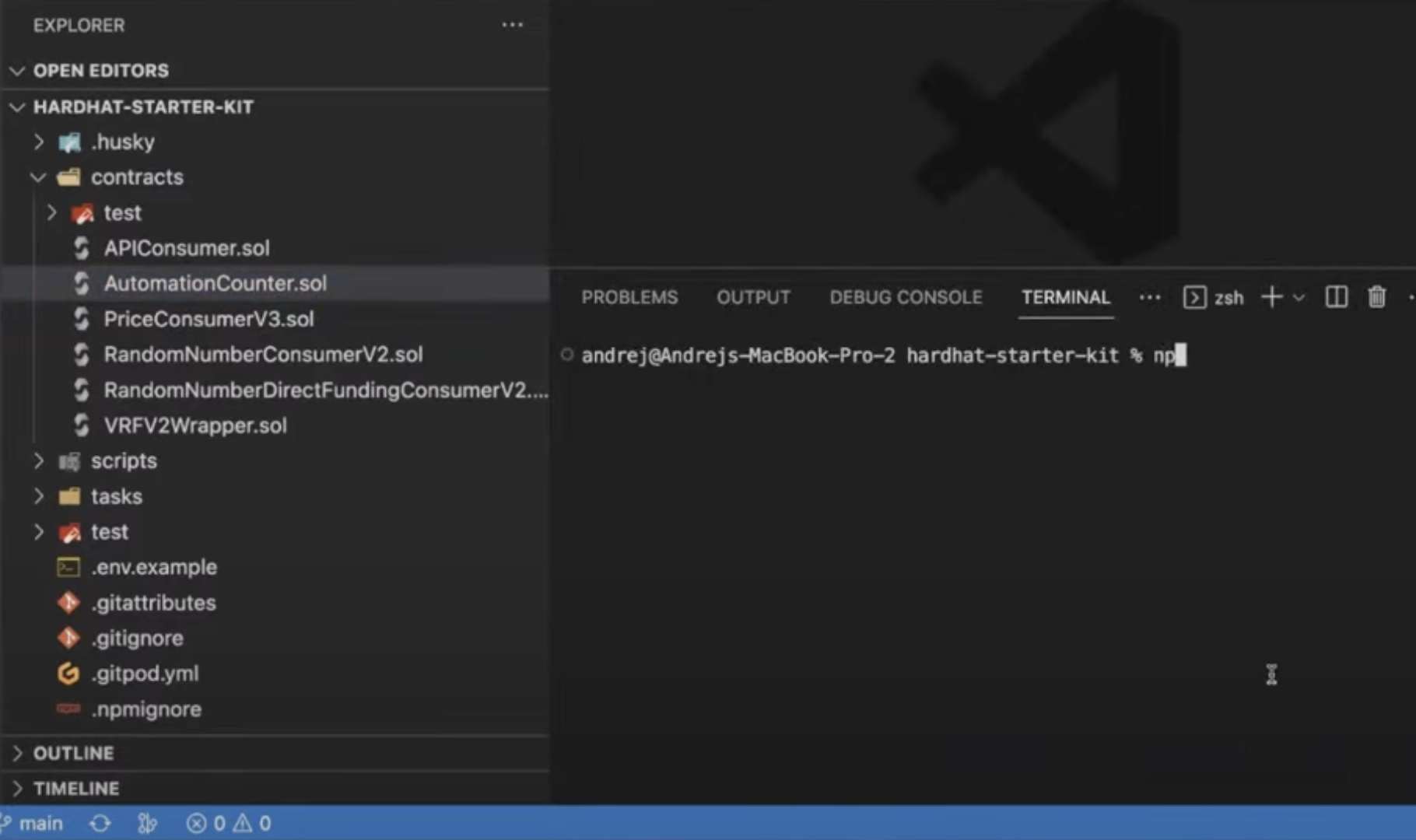Screen dimensions: 1416x840
Task: Click the Solidity icon beside PriceConsumerV3.sol
Action: tap(82, 319)
